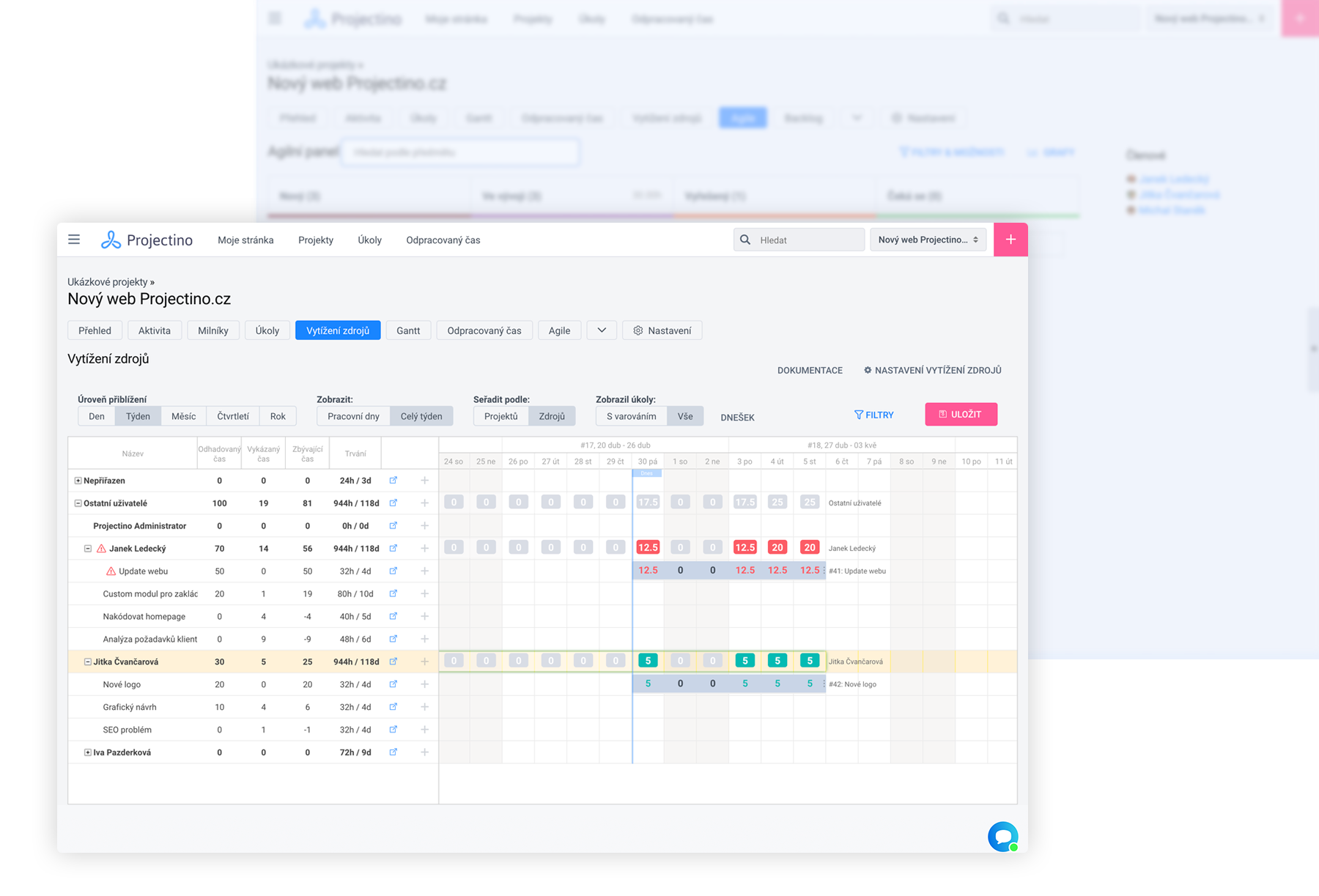Collapse Janek Ledecký tasks

click(x=88, y=549)
